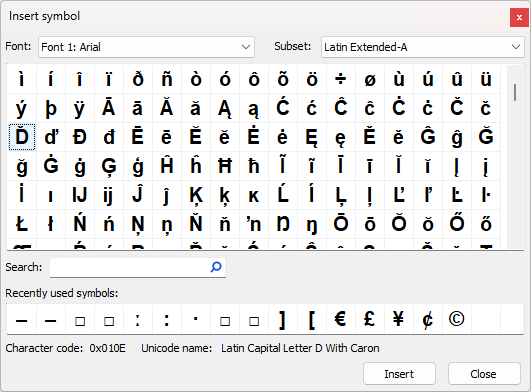Pick the IJ ligature capital symbol

(x=80, y=195)
